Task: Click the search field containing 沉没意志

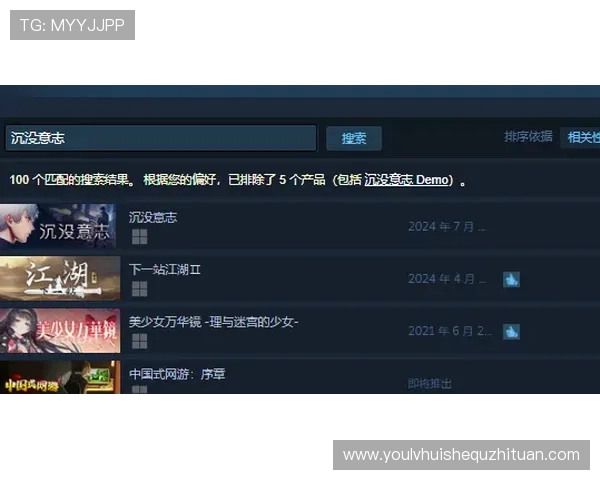Action: (161, 138)
